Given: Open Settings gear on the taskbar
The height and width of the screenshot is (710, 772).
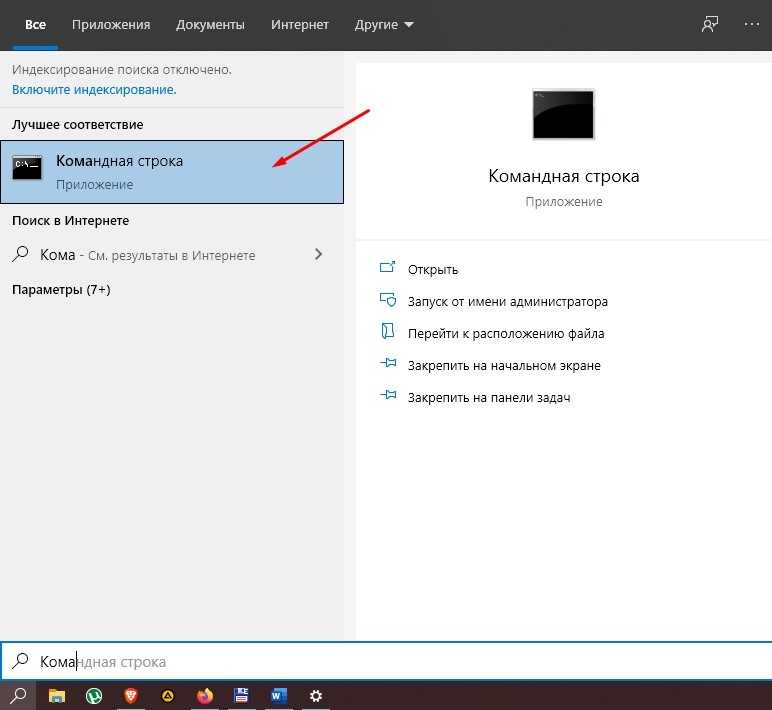Looking at the screenshot, I should click(316, 696).
